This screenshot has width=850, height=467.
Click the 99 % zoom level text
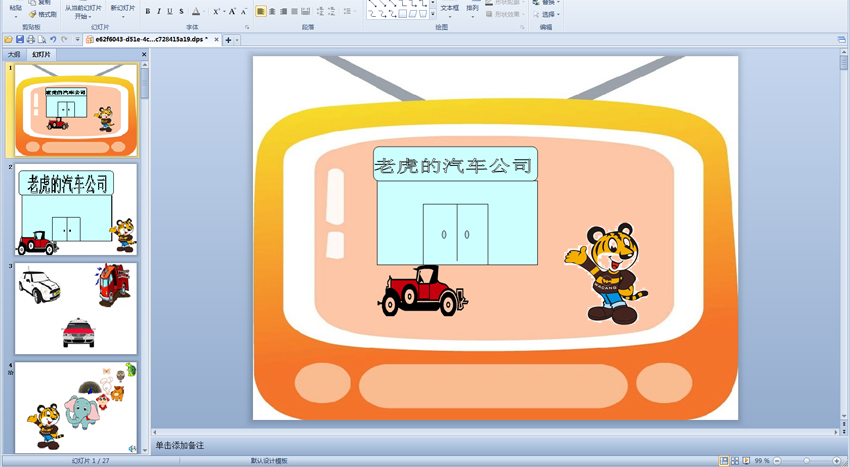tap(762, 460)
